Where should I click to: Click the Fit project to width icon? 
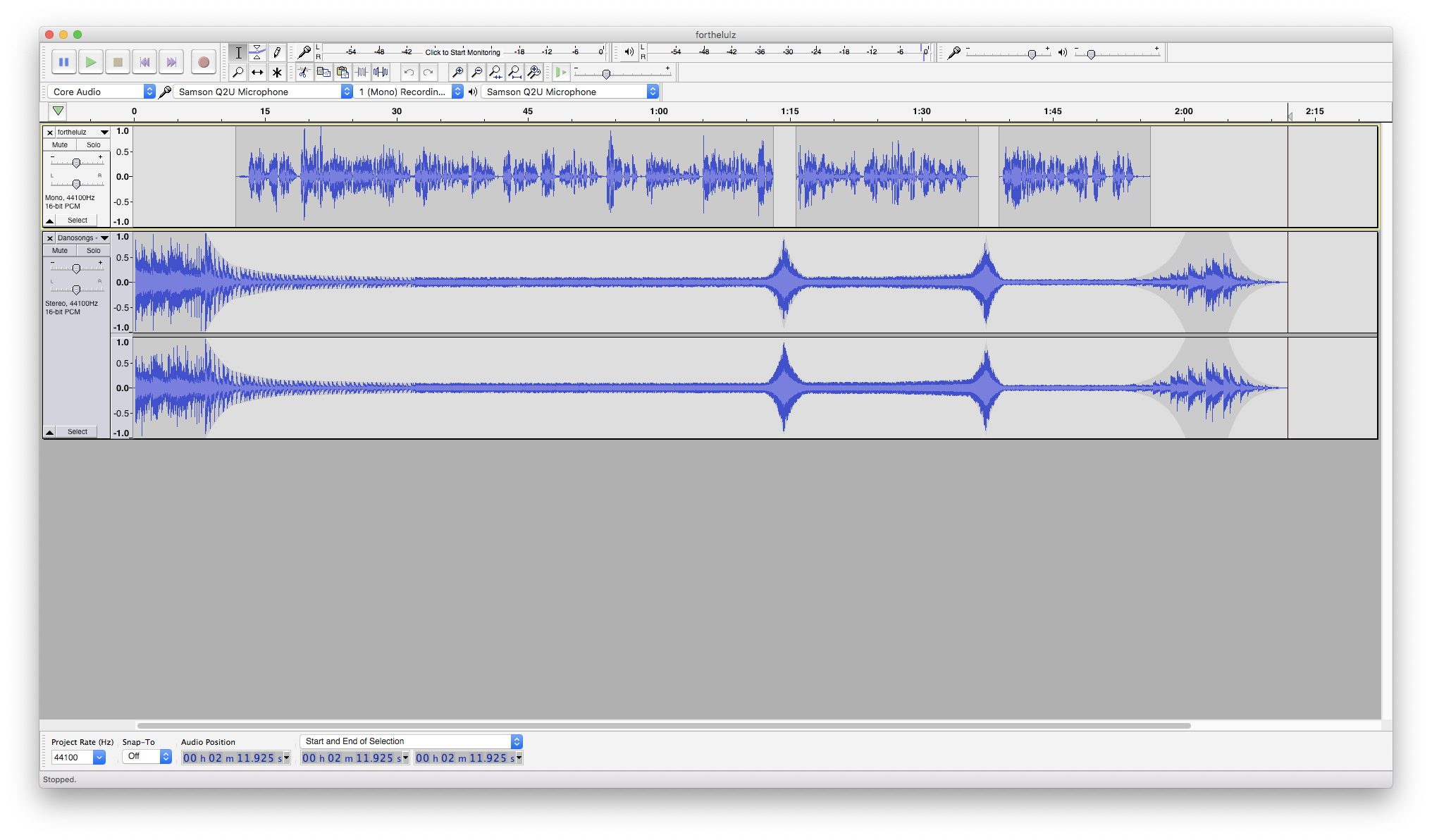[515, 72]
